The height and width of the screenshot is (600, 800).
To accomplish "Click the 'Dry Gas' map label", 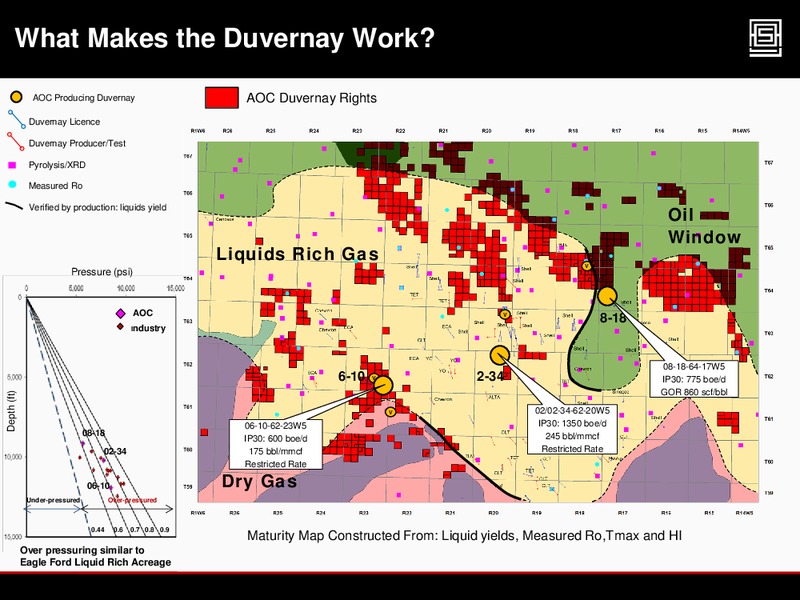I will coord(259,481).
